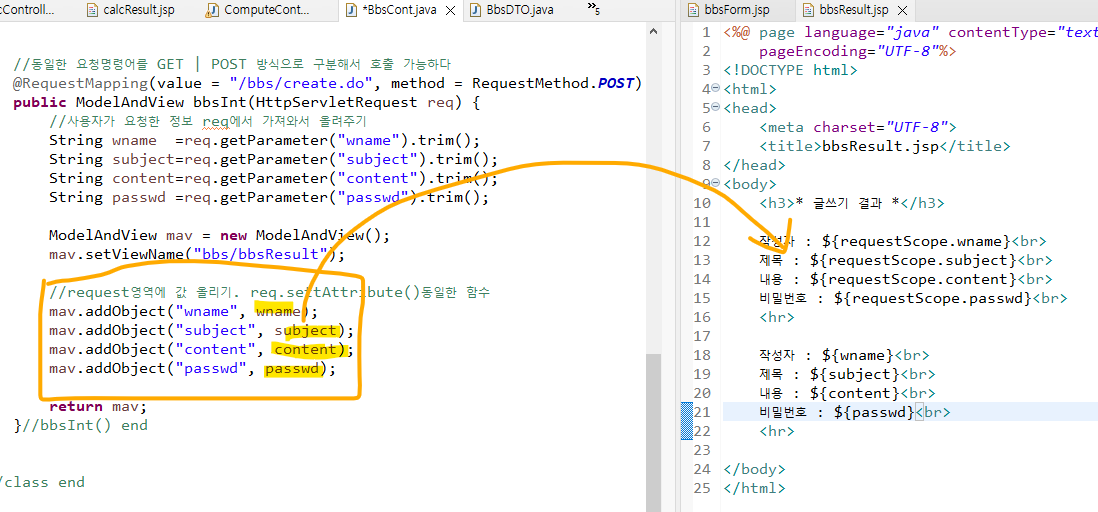This screenshot has width=1098, height=512.
Task: Click the String passwd getParameter line
Action: pyautogui.click(x=268, y=197)
